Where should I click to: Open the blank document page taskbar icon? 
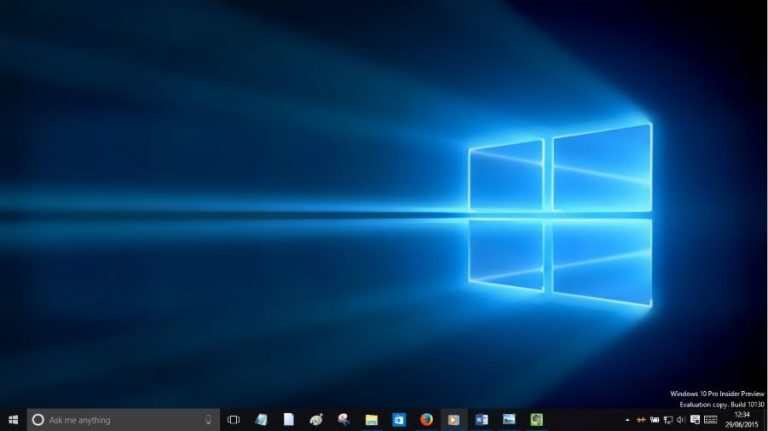pyautogui.click(x=288, y=420)
